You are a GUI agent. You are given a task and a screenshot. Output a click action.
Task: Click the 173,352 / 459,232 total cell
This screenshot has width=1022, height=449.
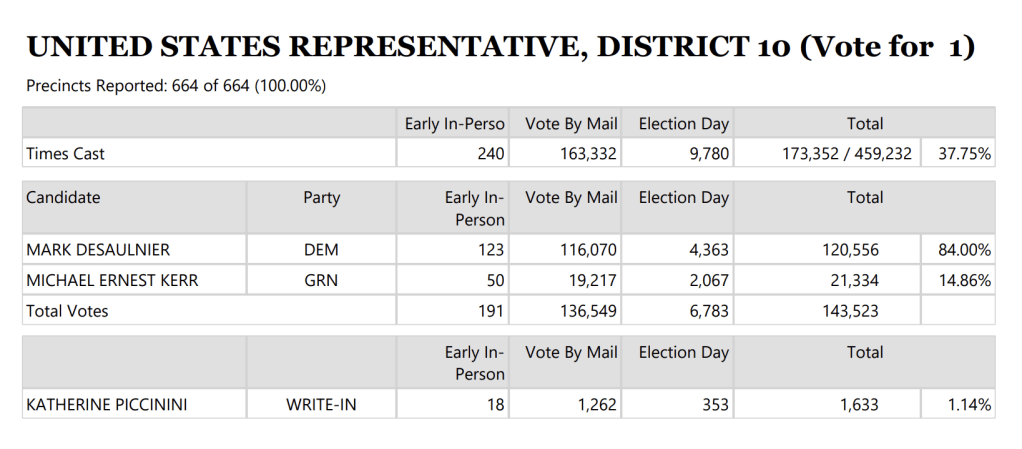[x=846, y=154]
